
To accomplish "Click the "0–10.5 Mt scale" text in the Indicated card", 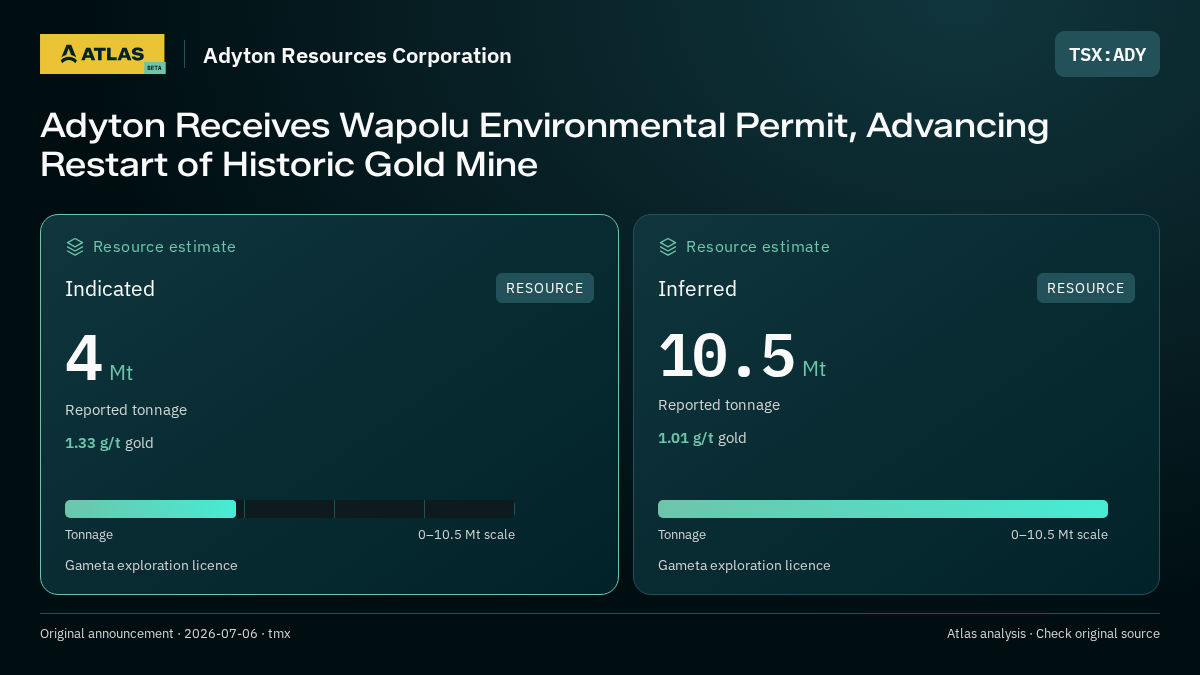I will [466, 535].
